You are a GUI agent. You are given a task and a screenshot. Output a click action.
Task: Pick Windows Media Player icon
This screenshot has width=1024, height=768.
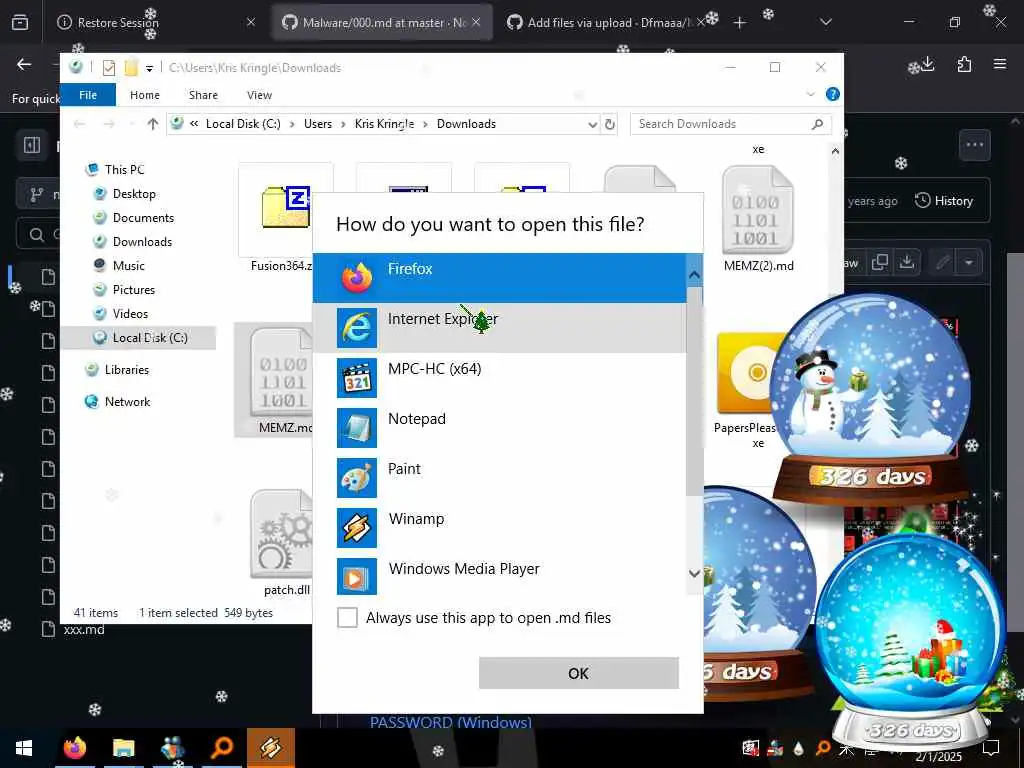tap(357, 576)
